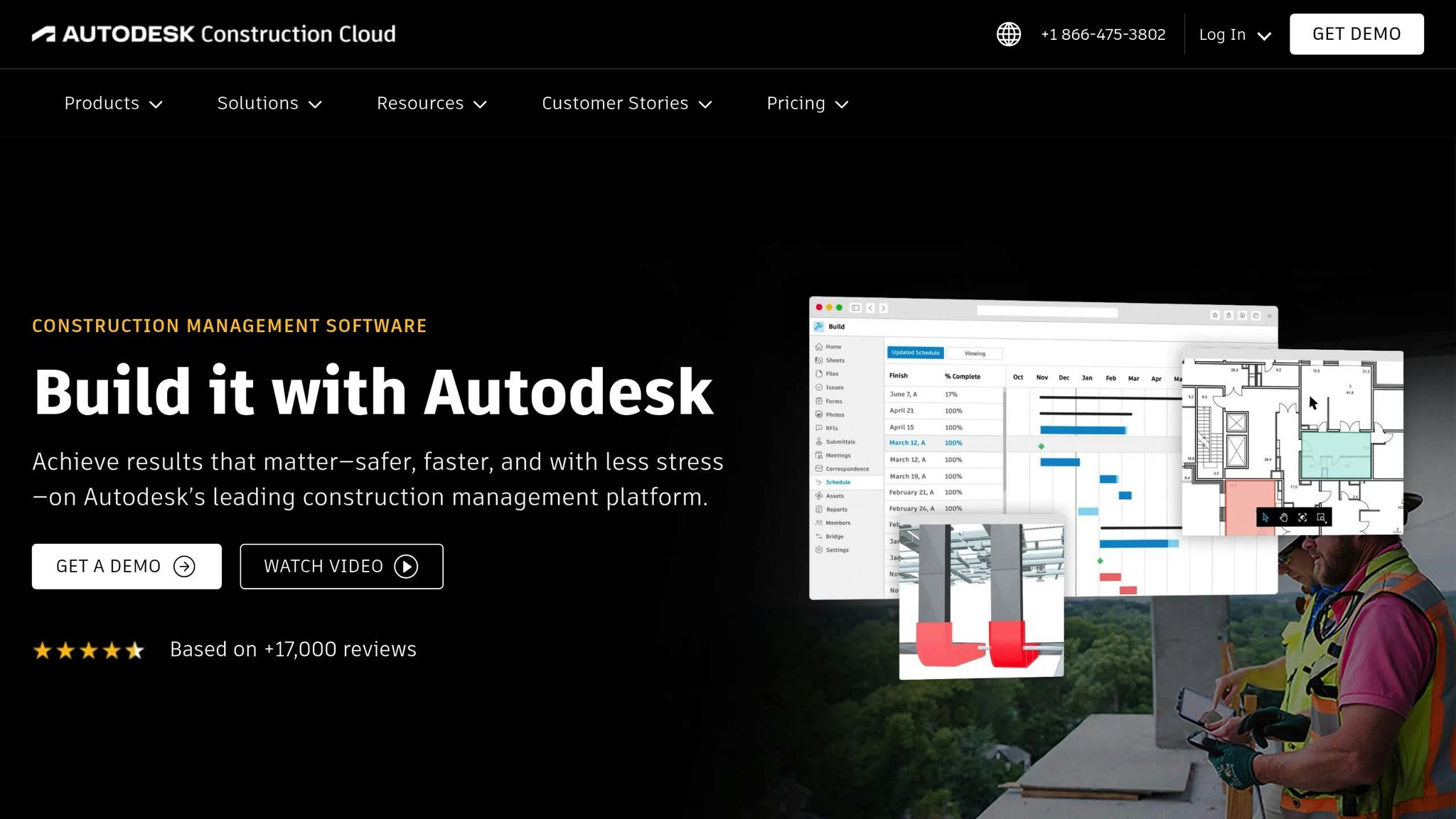Viewport: 1456px width, 819px height.
Task: Select Reports in the Build sidebar
Action: click(x=832, y=509)
